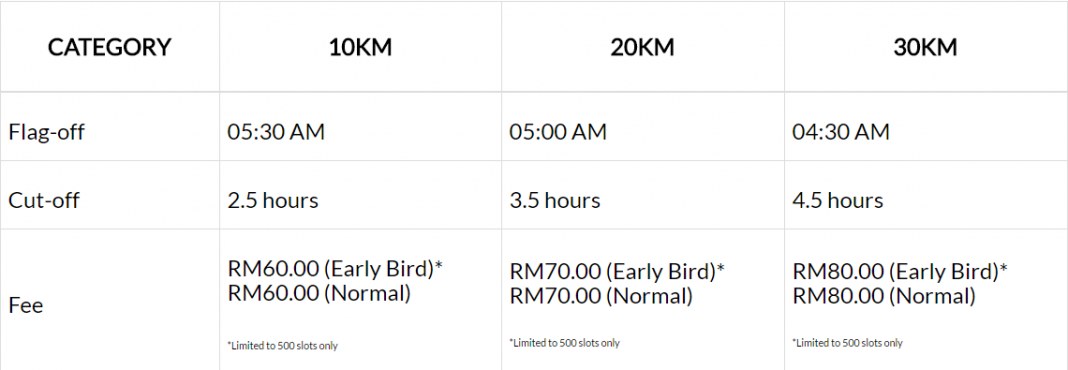Click the 3.5 hours cut-off cell

(555, 200)
